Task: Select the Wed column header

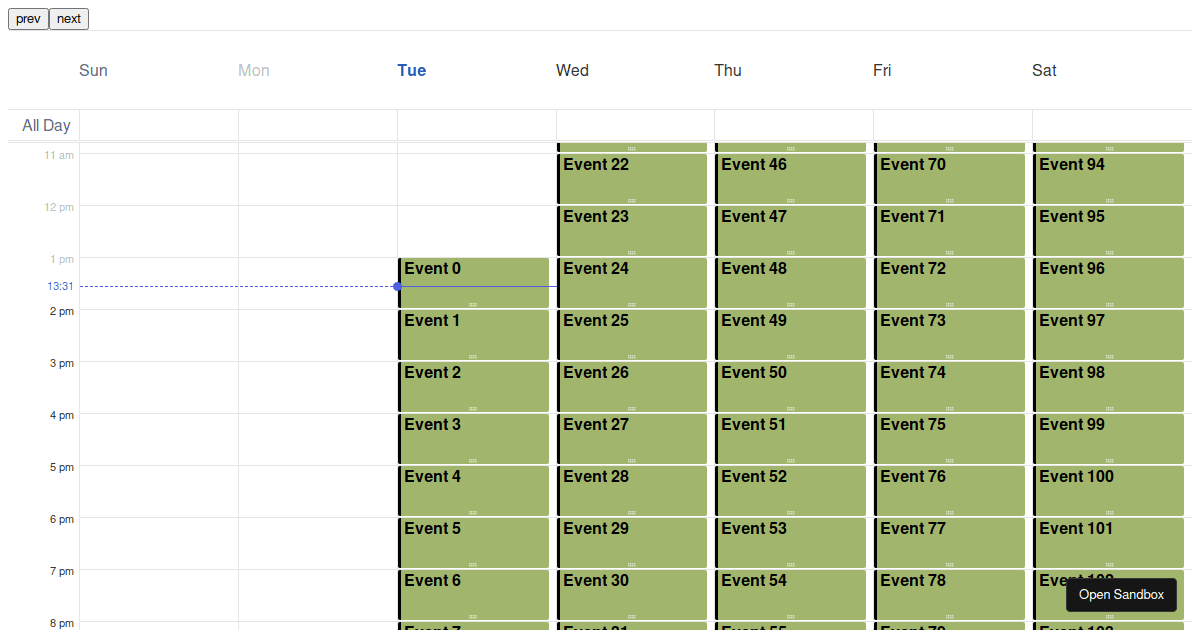Action: pos(572,70)
